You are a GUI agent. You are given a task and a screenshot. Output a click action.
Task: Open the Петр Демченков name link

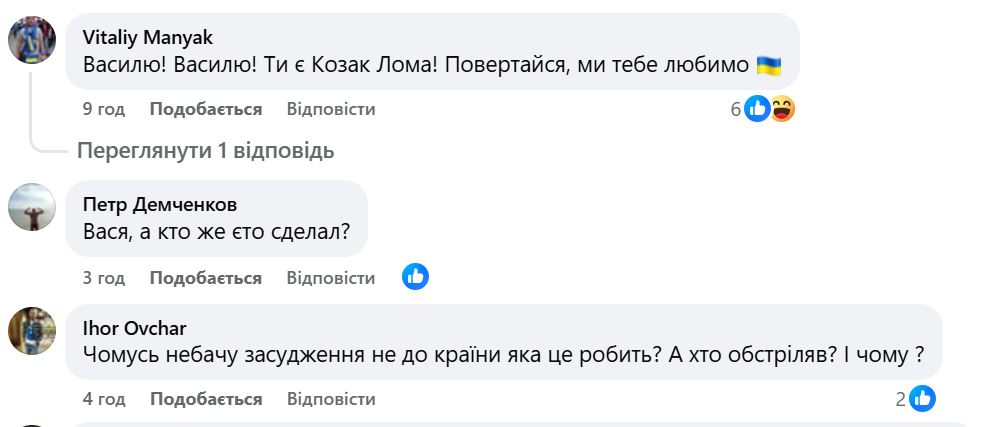(x=160, y=205)
